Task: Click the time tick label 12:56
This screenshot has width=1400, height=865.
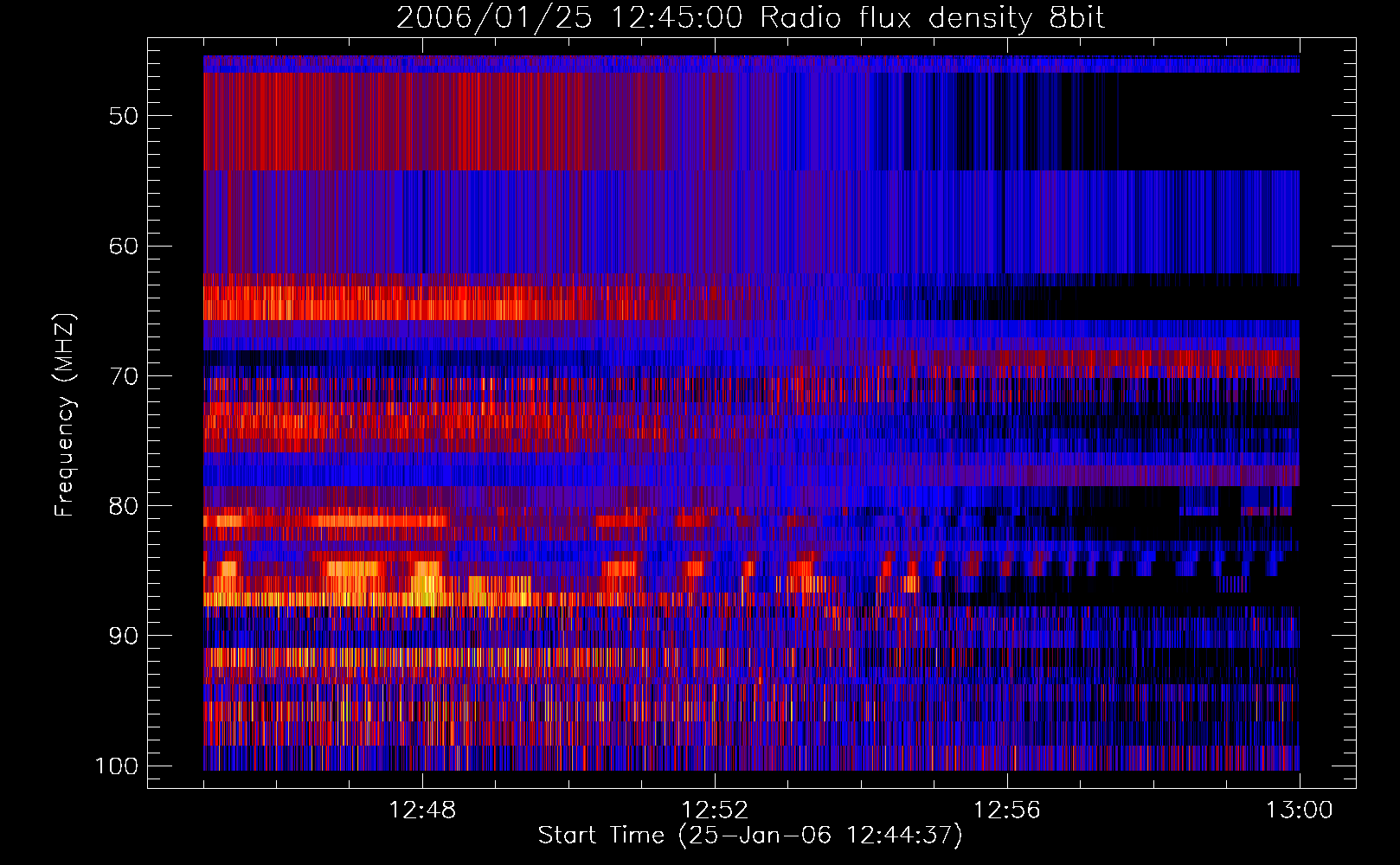Action: tap(1007, 811)
